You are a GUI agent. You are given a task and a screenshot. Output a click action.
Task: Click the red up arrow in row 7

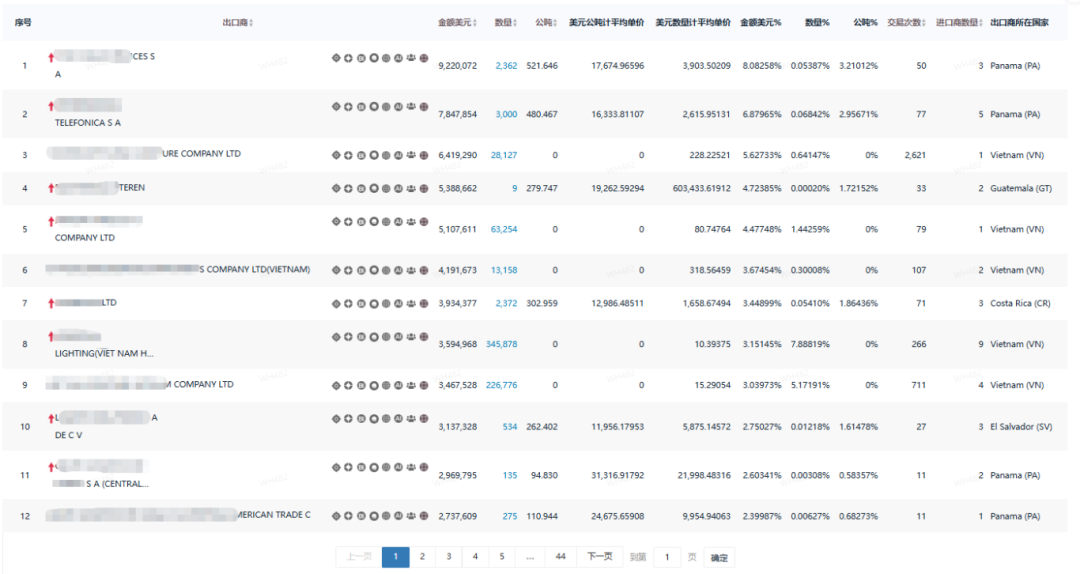coord(51,303)
